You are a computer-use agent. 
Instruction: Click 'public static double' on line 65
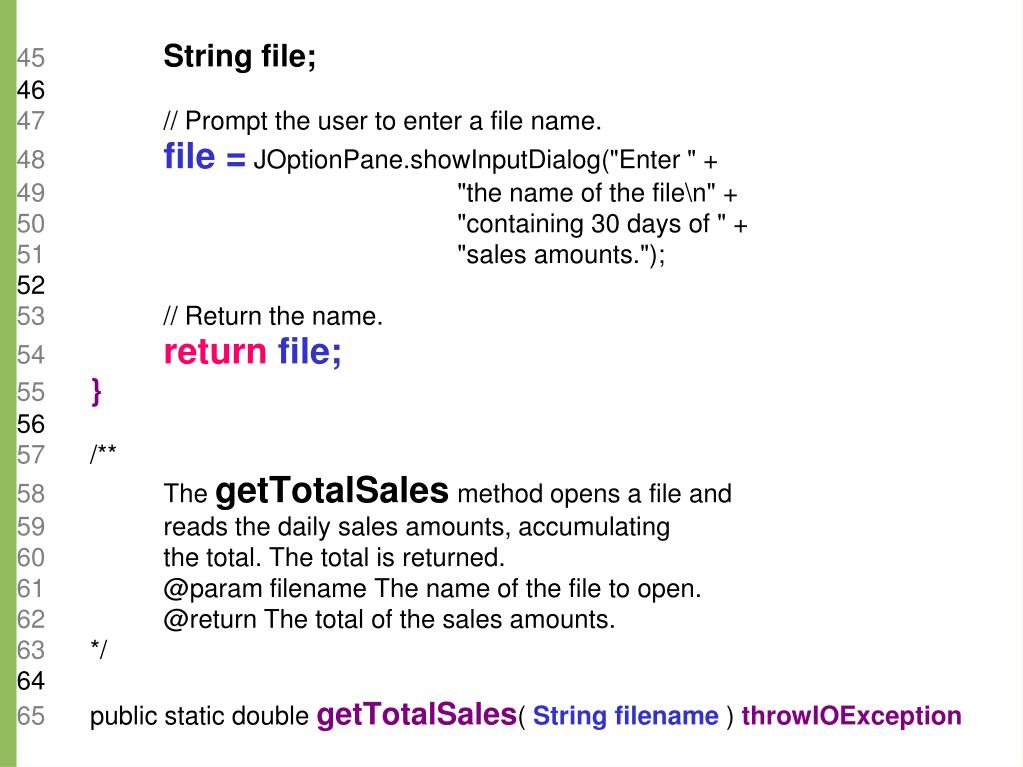coord(199,716)
